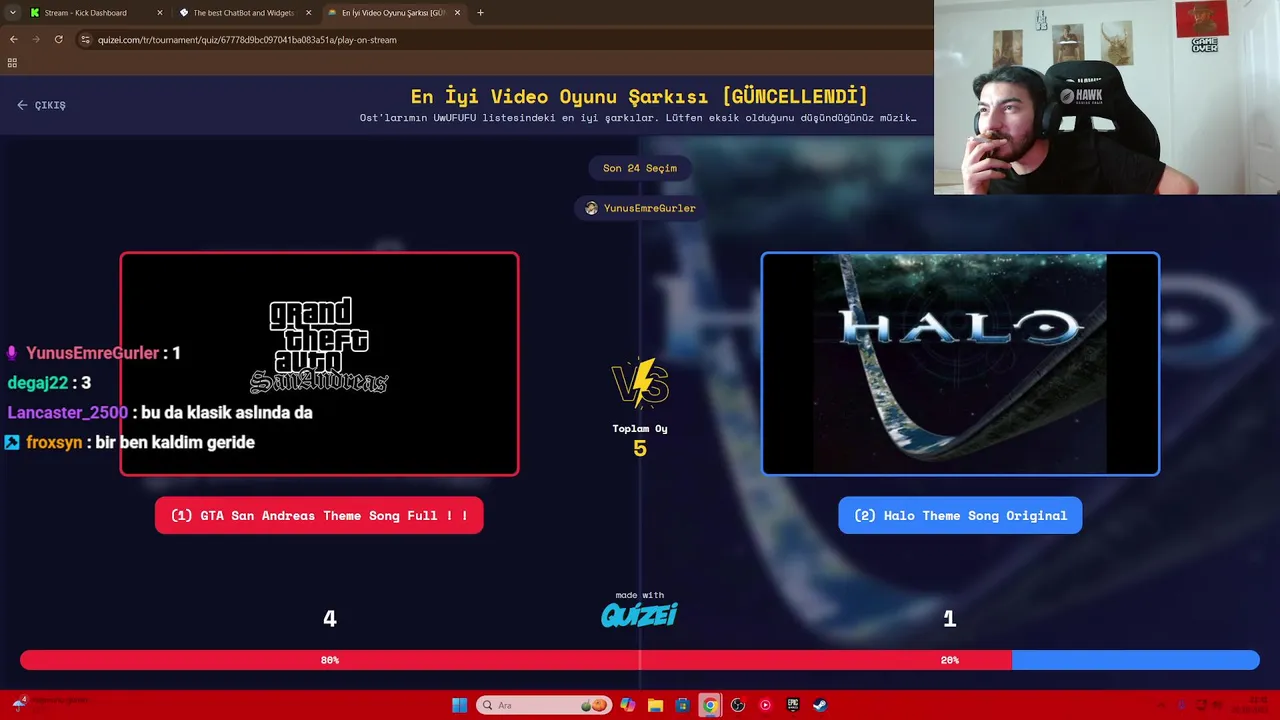The height and width of the screenshot is (720, 1280).
Task: Click the quiz title En İyi Video Oyunu Şarkısı
Action: (639, 97)
